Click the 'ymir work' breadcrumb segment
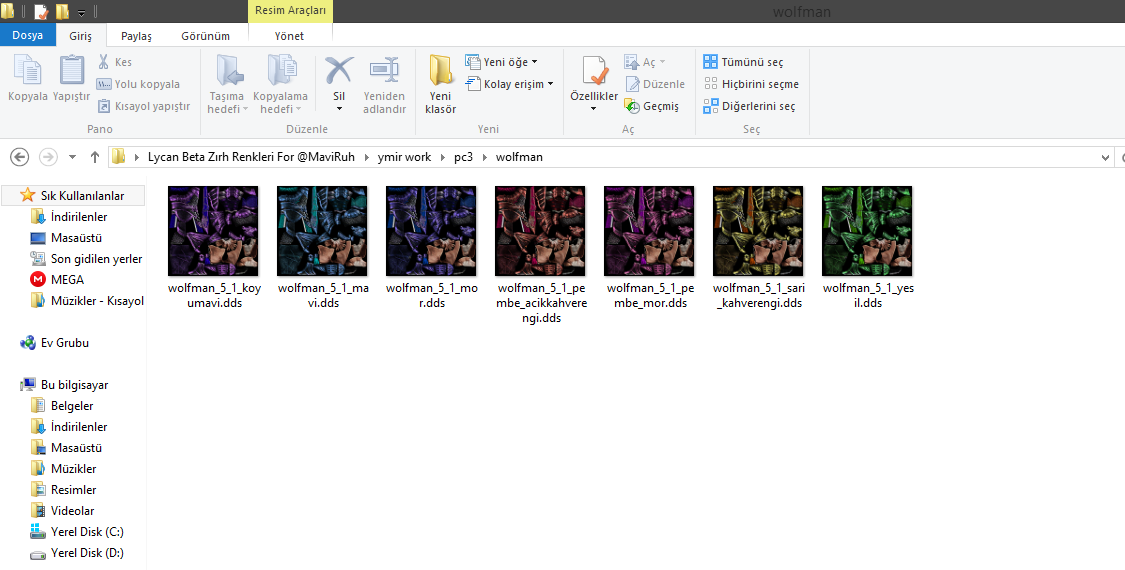1125x570 pixels. pyautogui.click(x=405, y=156)
